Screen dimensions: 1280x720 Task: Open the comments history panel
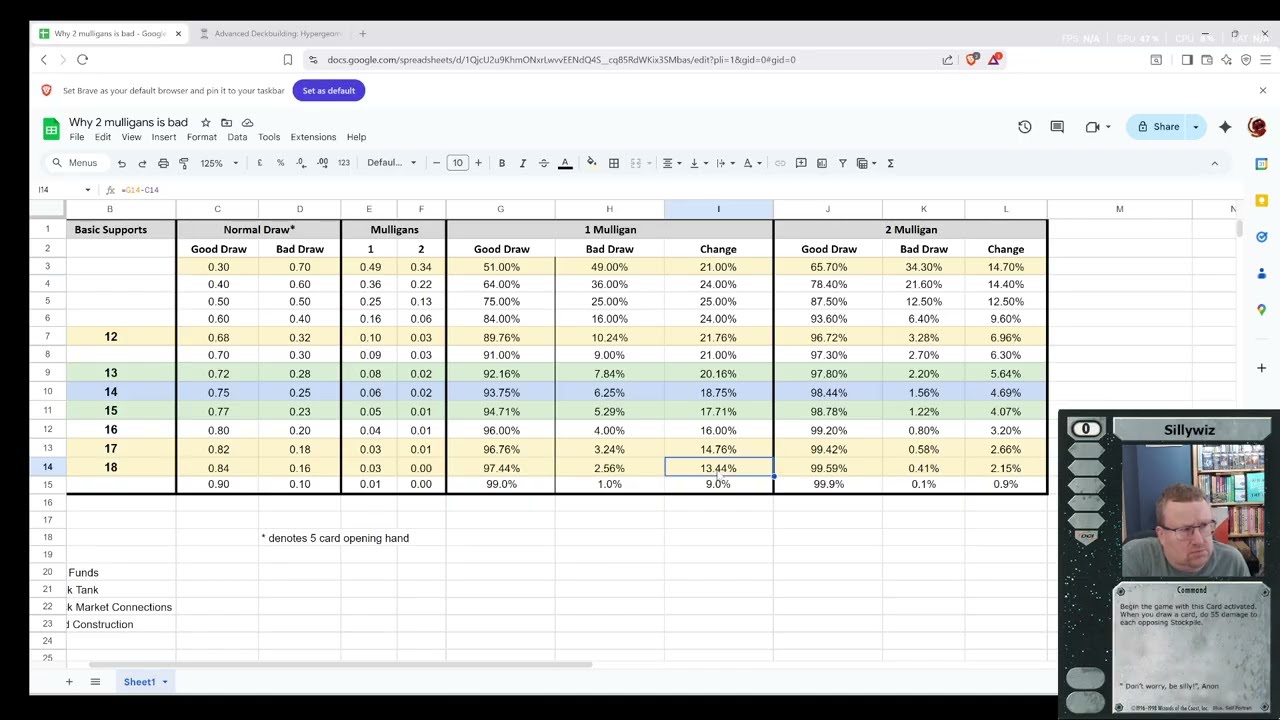coord(1057,127)
